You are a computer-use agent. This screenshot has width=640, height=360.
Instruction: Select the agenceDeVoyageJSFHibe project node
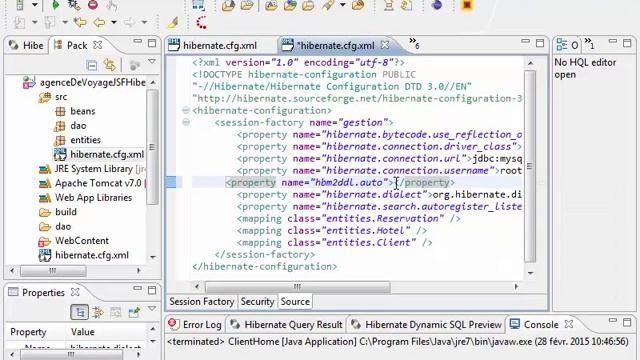(84, 82)
